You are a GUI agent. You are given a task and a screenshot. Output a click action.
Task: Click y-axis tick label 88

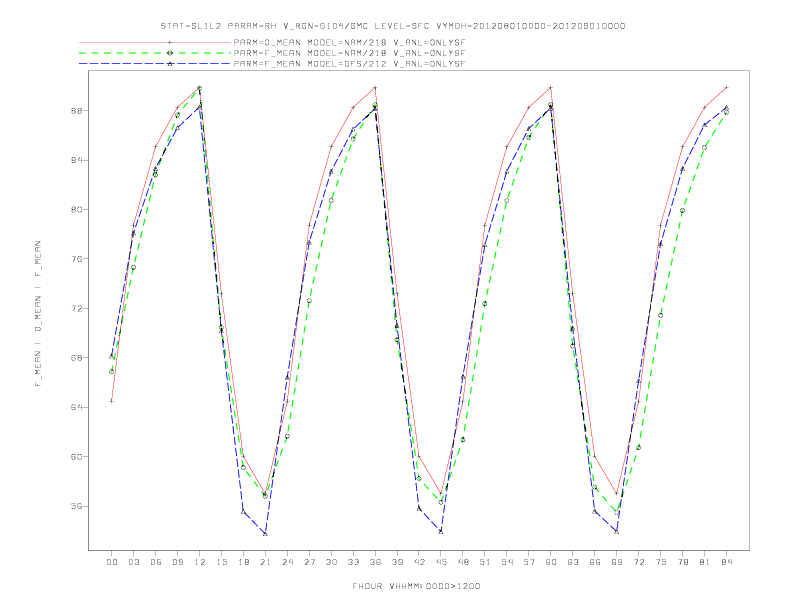(77, 111)
